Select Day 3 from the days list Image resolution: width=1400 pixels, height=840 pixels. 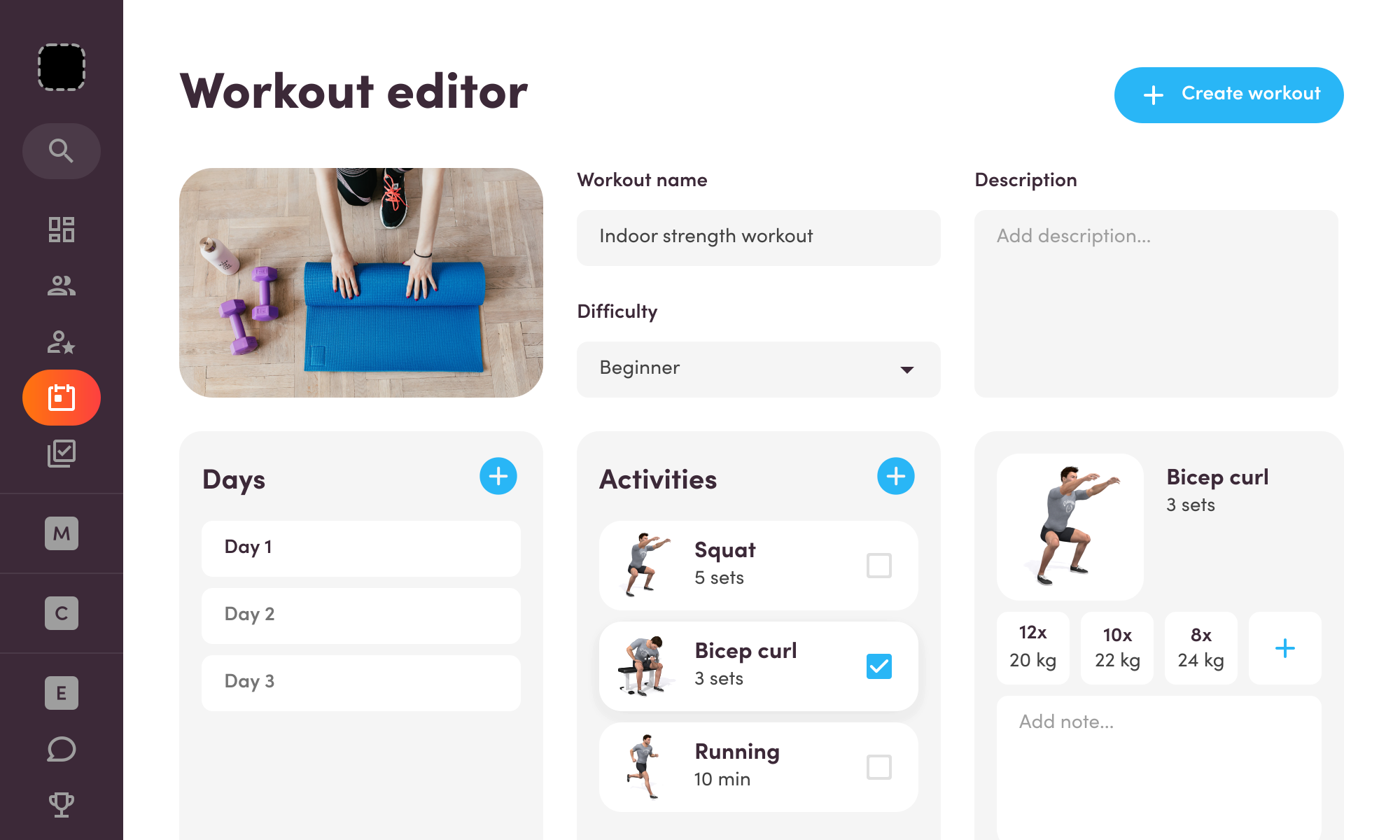(361, 682)
